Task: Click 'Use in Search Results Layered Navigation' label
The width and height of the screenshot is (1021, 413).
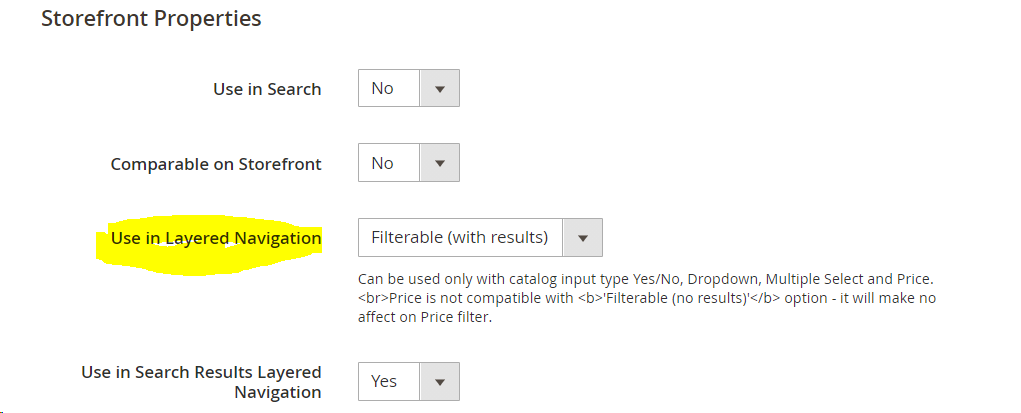Action: coord(201,382)
